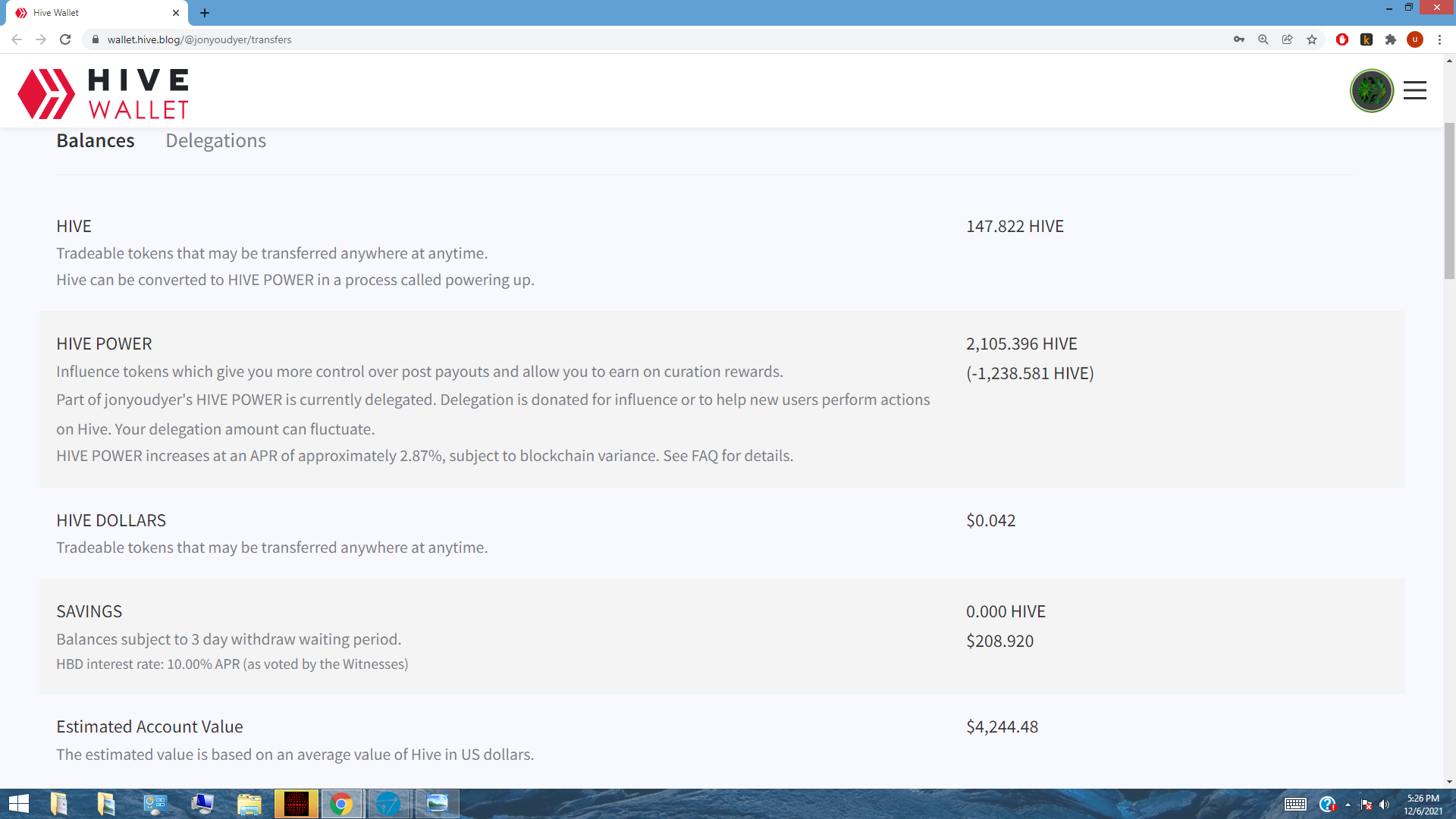Viewport: 1456px width, 819px height.
Task: Click the HIVE POWER heading
Action: [x=104, y=344]
